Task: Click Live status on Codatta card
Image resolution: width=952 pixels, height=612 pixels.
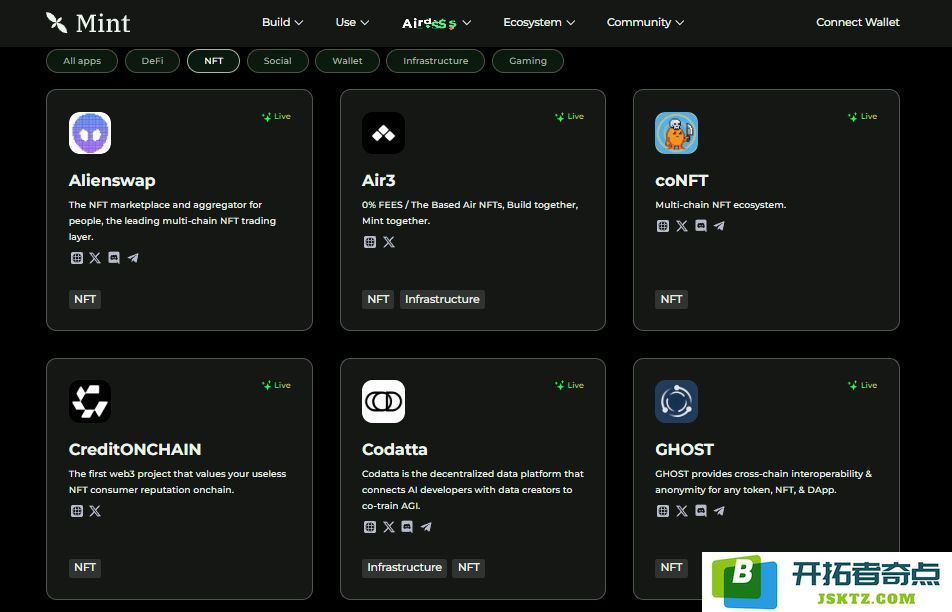Action: (570, 386)
